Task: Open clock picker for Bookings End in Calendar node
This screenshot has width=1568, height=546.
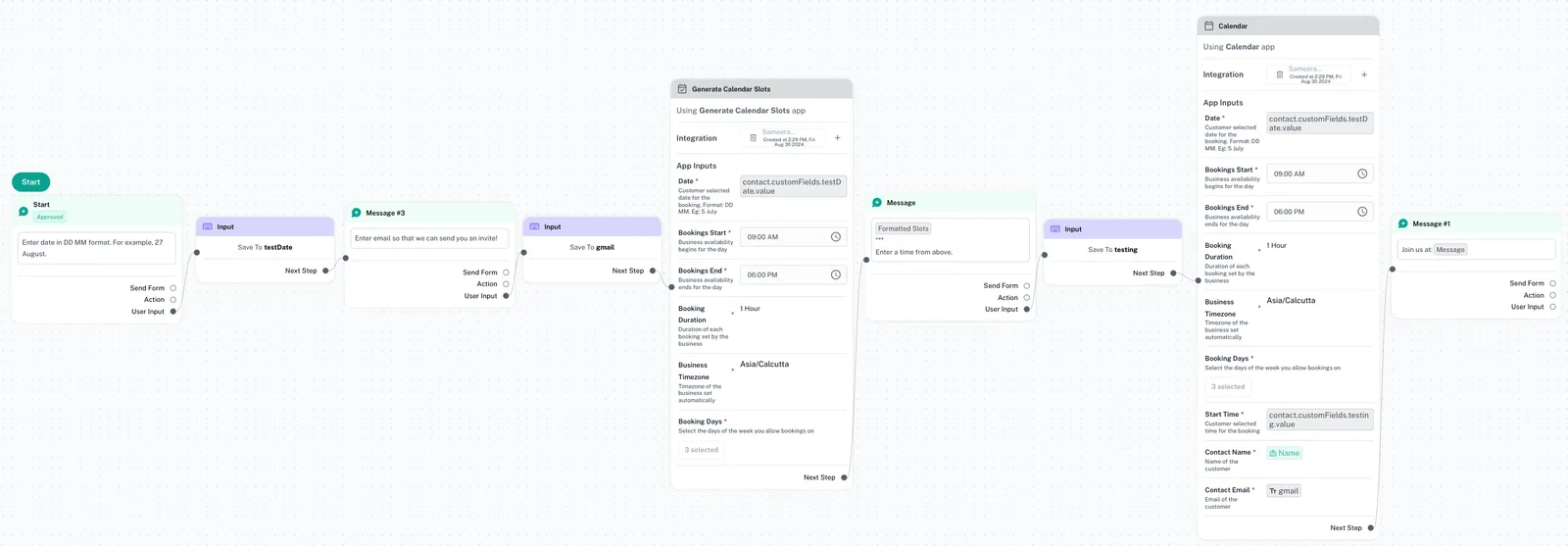Action: click(1361, 212)
